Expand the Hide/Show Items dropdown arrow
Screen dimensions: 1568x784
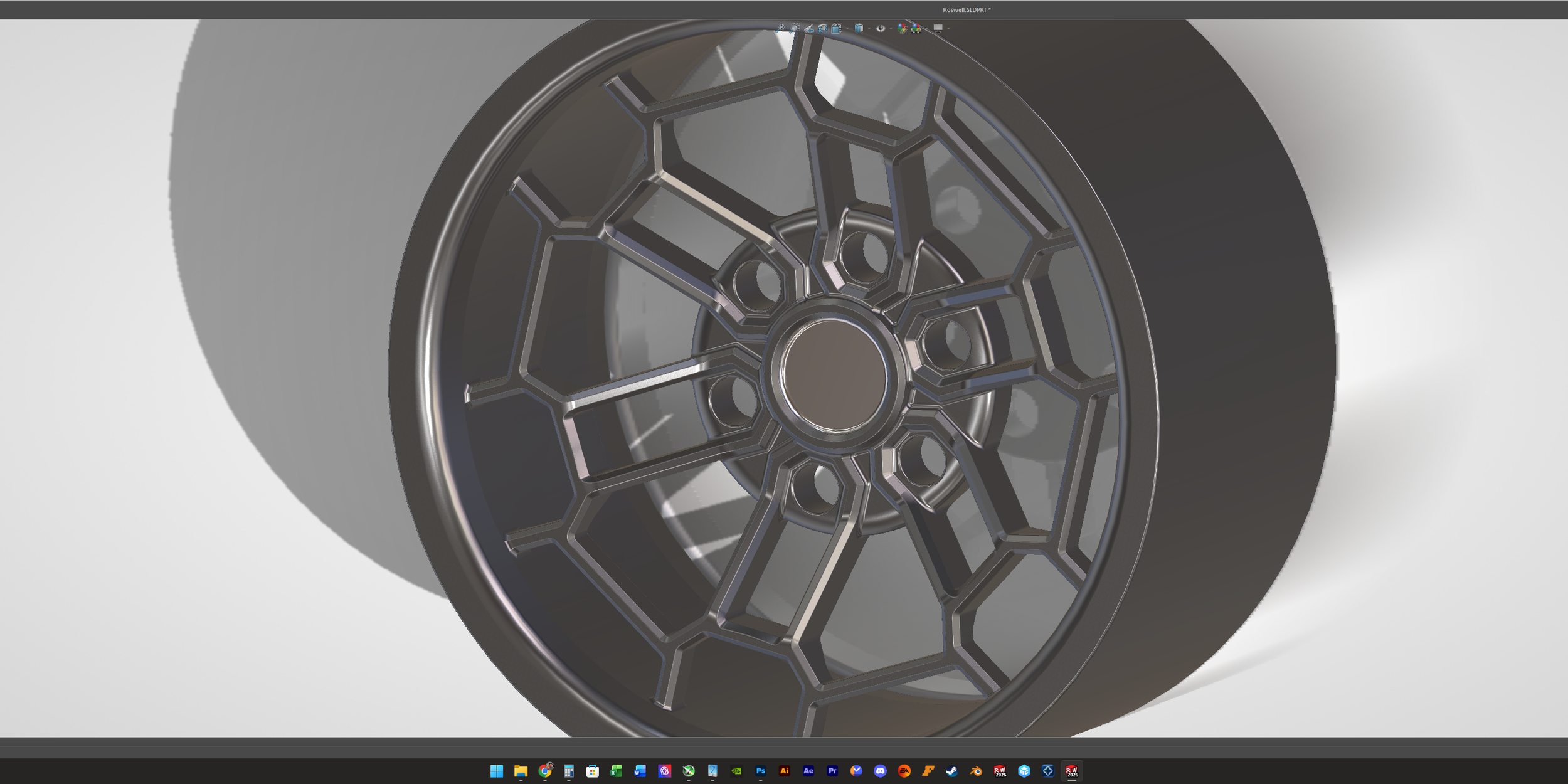tap(891, 28)
